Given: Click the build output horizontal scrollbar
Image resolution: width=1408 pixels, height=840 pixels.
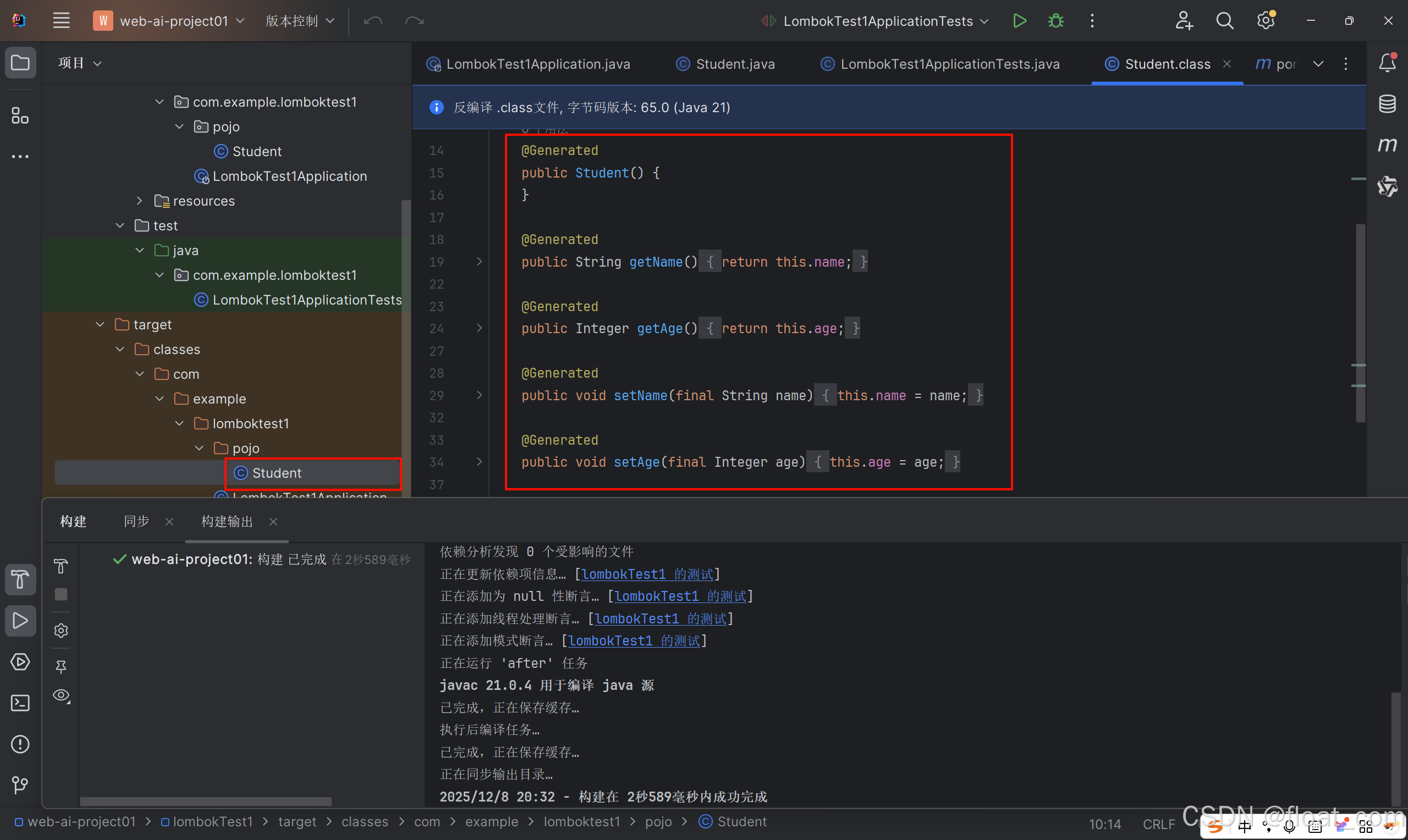Looking at the screenshot, I should click(x=206, y=802).
